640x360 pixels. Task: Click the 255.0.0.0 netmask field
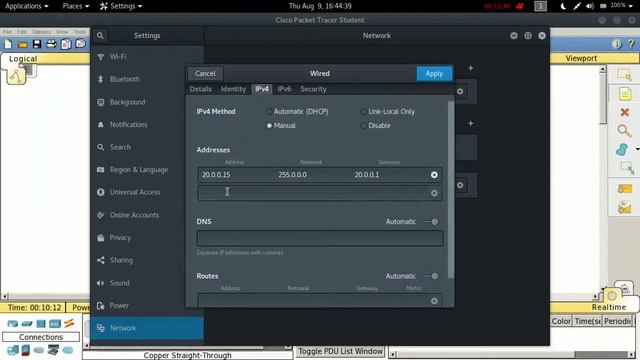click(292, 175)
